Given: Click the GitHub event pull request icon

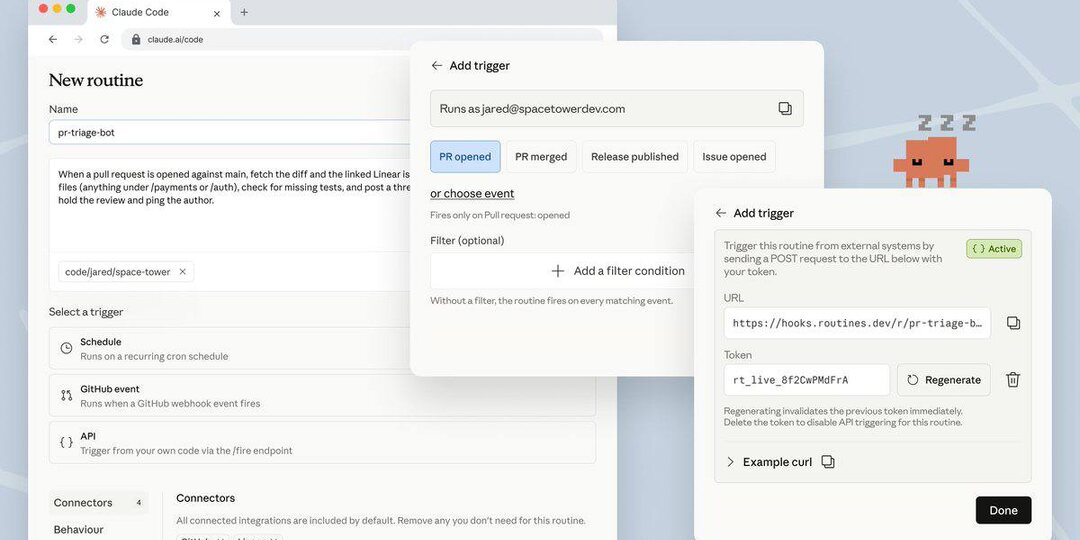Looking at the screenshot, I should (x=66, y=395).
